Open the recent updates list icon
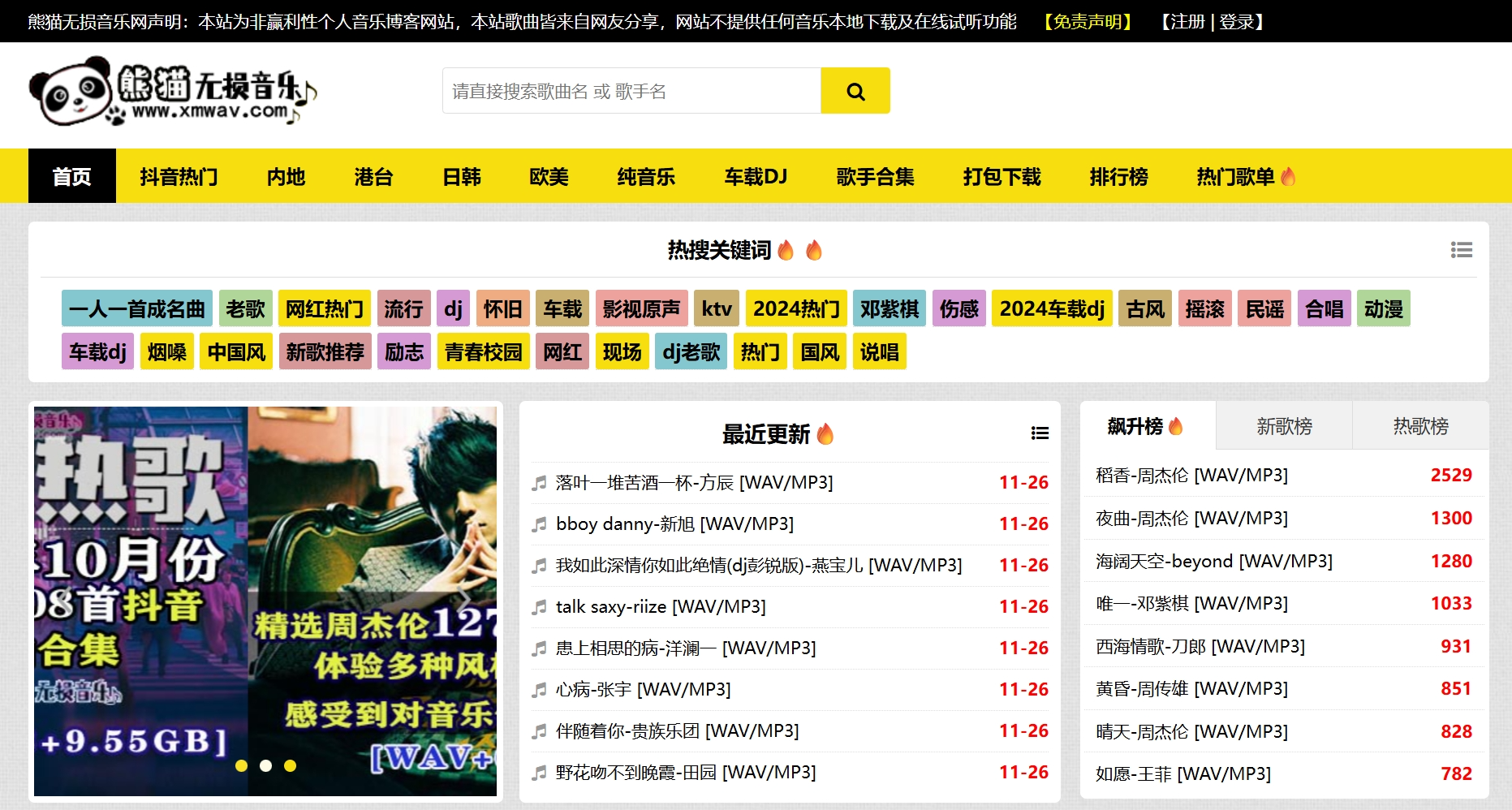 pos(1040,433)
